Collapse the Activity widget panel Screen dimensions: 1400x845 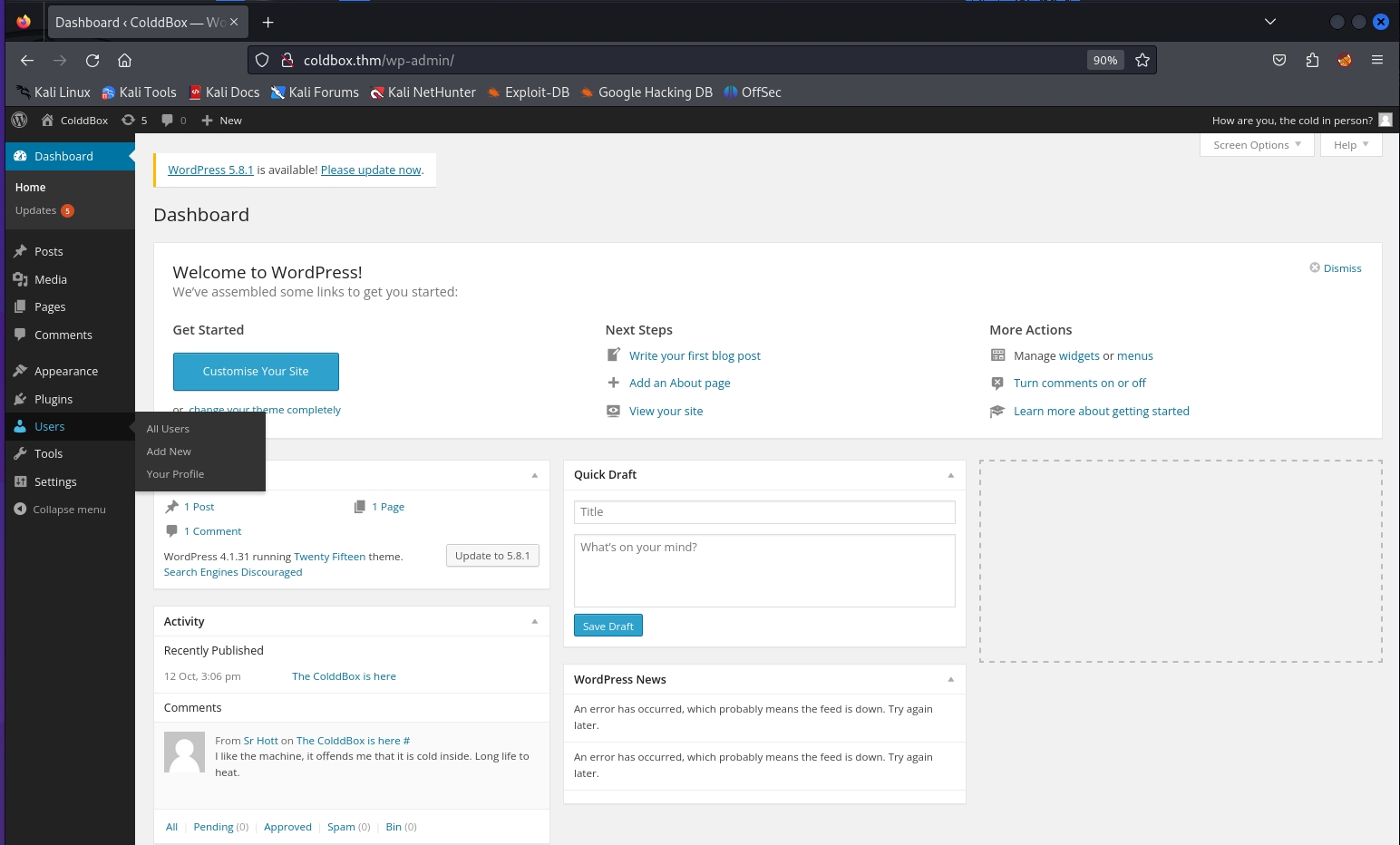pos(534,622)
